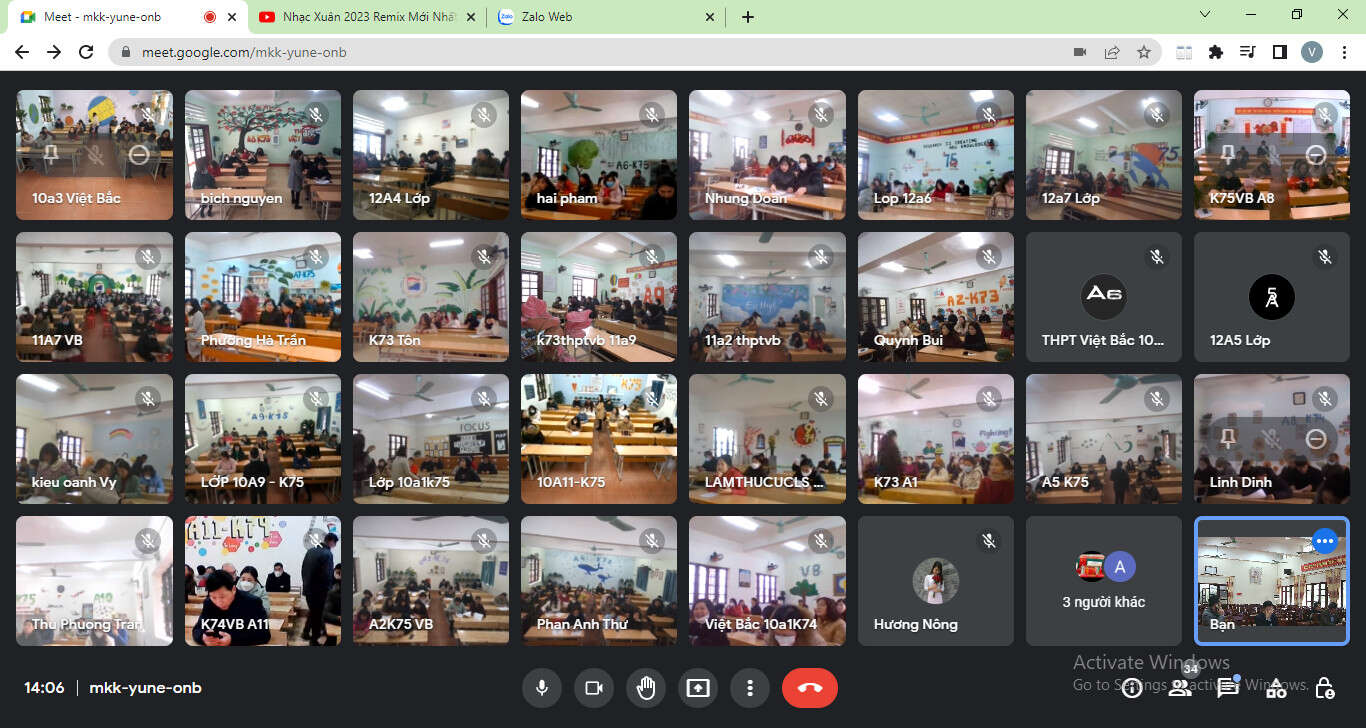The image size is (1366, 728).
Task: Click the Present now screen share icon
Action: click(697, 688)
